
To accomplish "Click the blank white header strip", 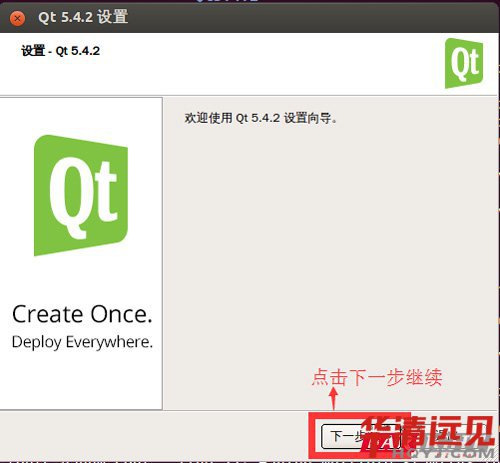I will tap(267, 67).
